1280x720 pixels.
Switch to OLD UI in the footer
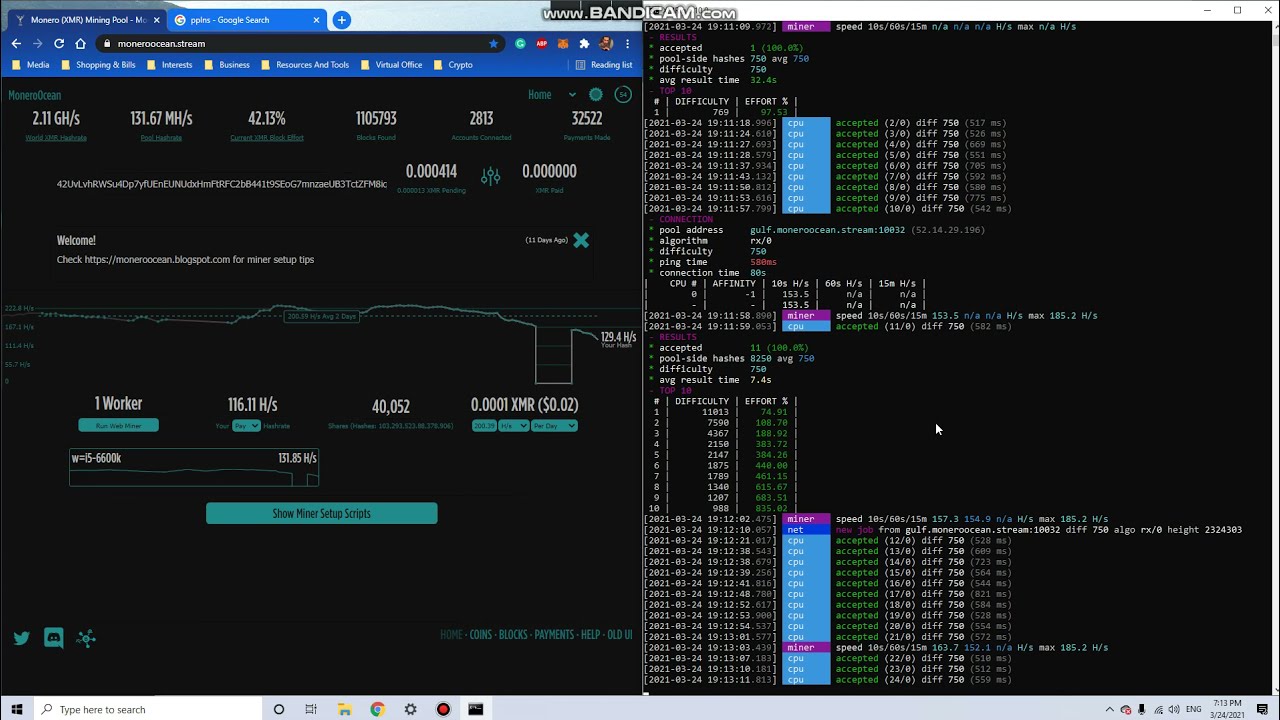tap(620, 635)
